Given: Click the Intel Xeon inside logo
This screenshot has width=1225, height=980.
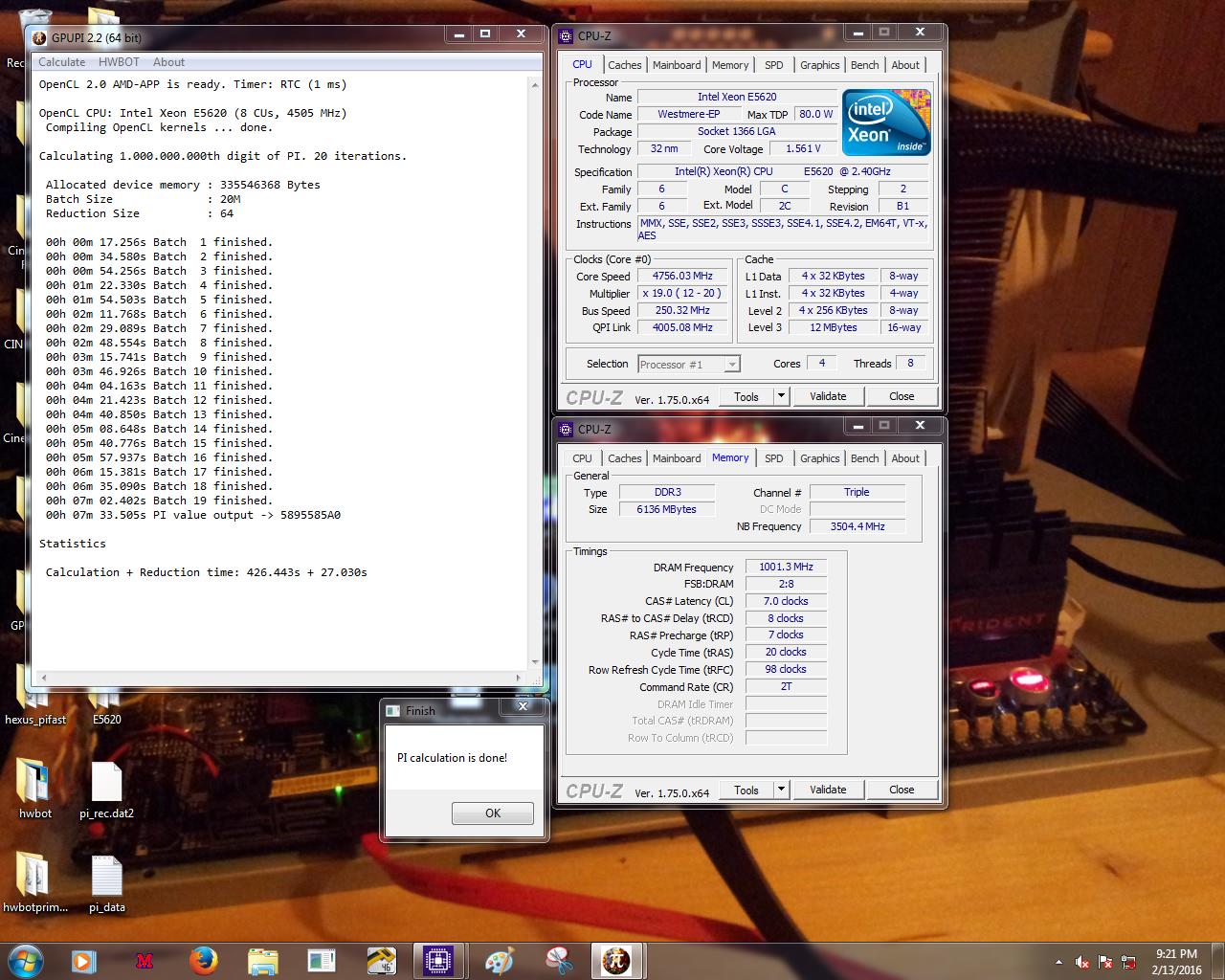Looking at the screenshot, I should click(886, 122).
